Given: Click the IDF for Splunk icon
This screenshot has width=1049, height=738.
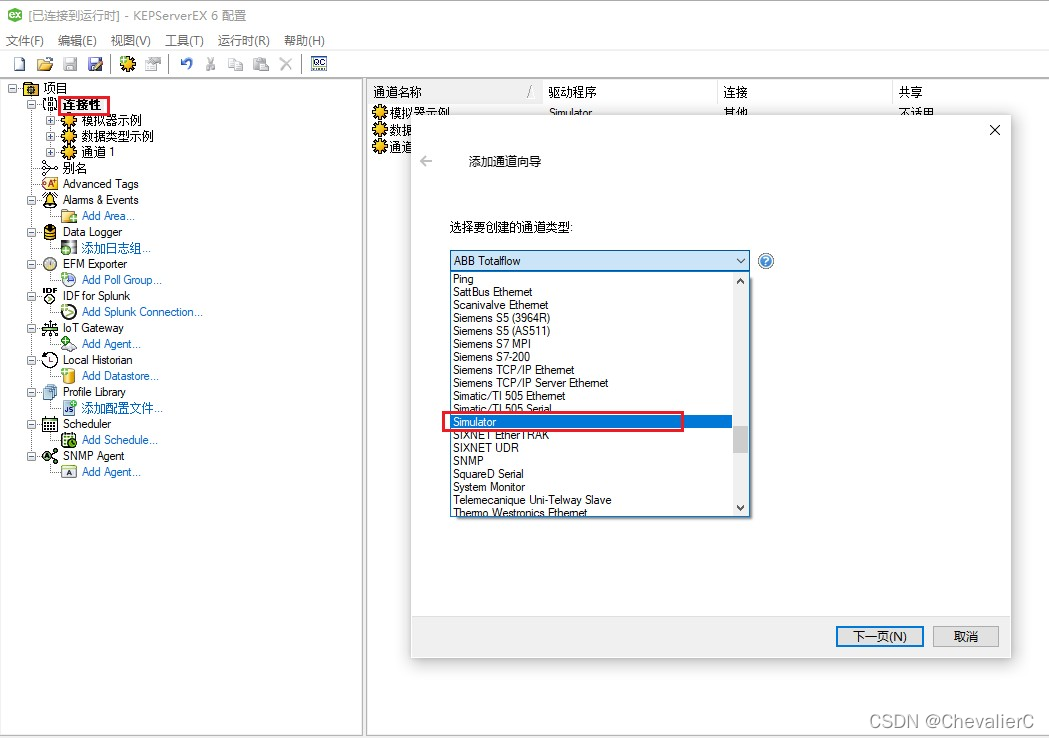Looking at the screenshot, I should pyautogui.click(x=50, y=296).
